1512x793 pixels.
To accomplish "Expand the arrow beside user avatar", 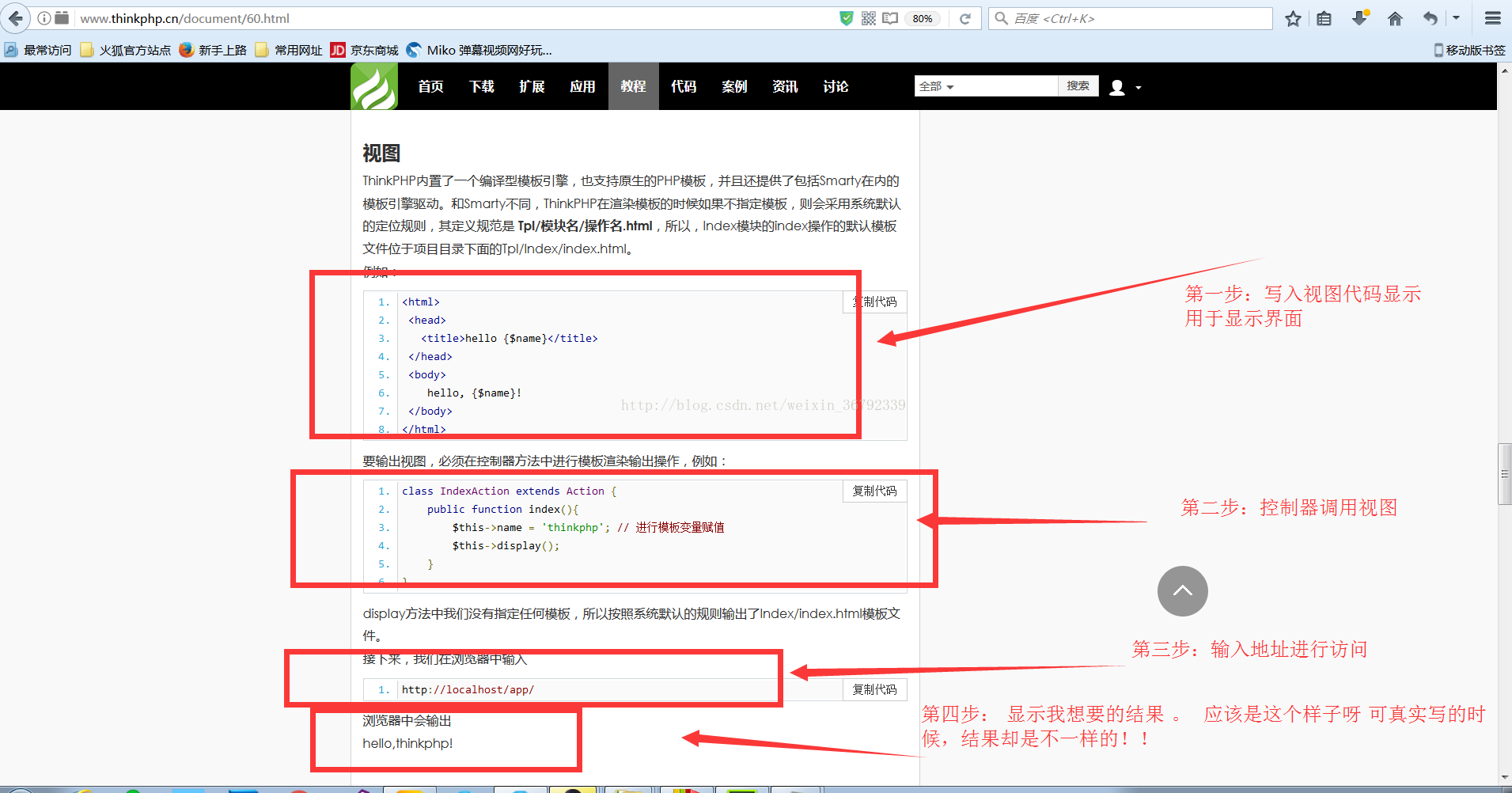I will [1139, 88].
